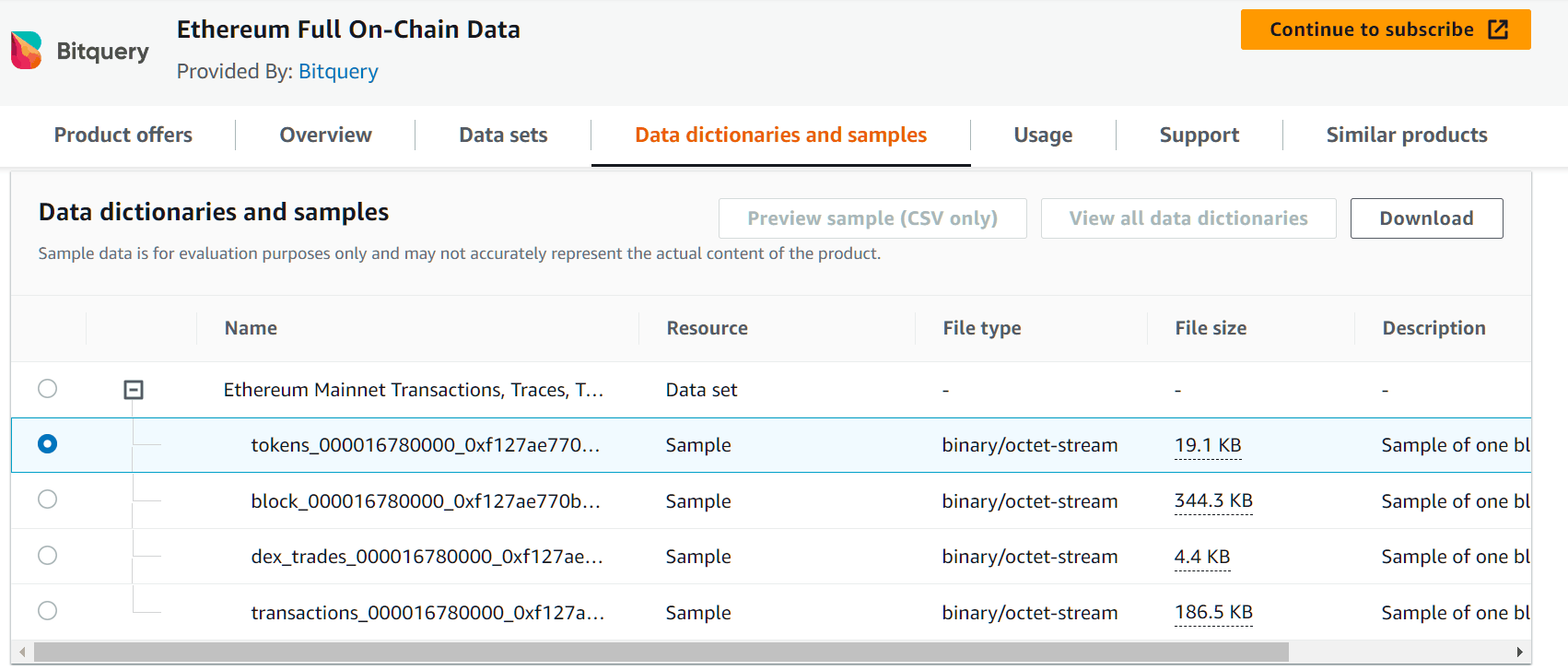Image resolution: width=1568 pixels, height=670 pixels.
Task: Click the Sample resource cell in block row
Action: 698,501
